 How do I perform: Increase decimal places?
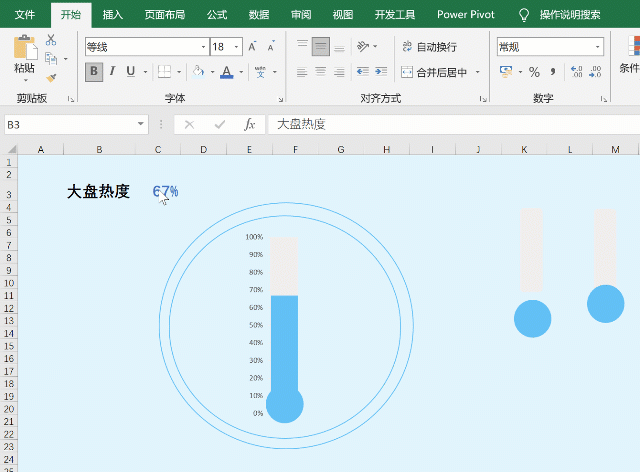click(577, 72)
